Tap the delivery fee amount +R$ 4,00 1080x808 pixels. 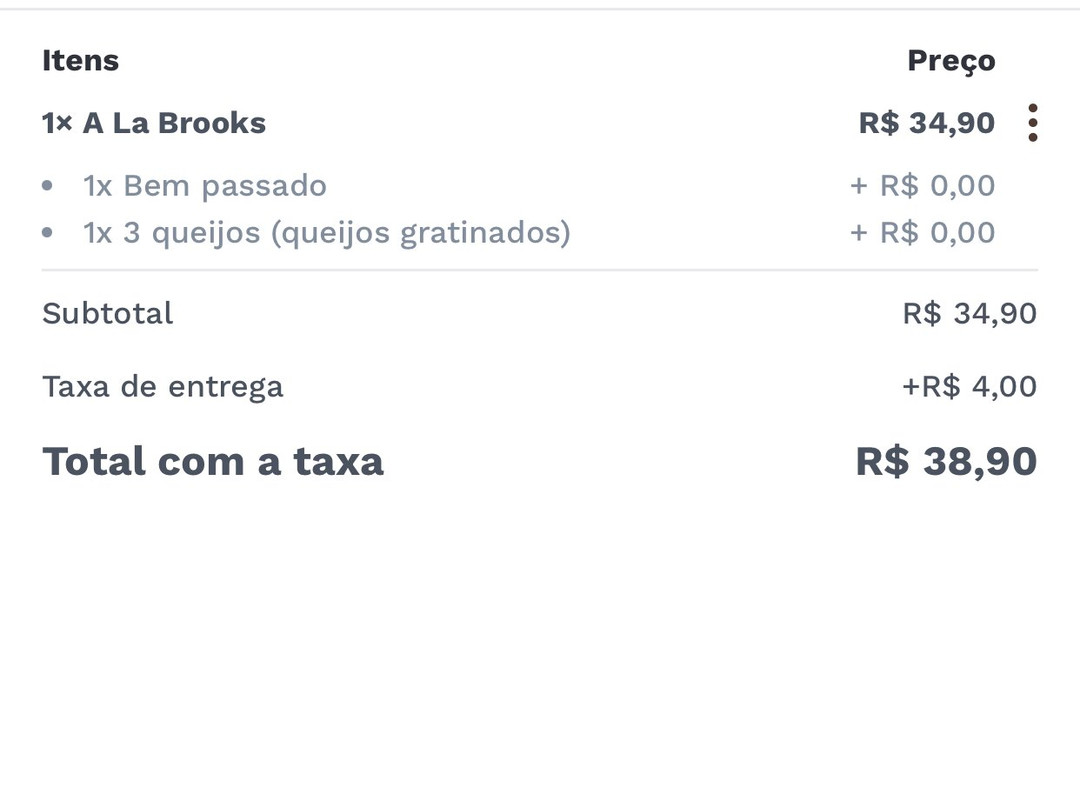tap(969, 386)
